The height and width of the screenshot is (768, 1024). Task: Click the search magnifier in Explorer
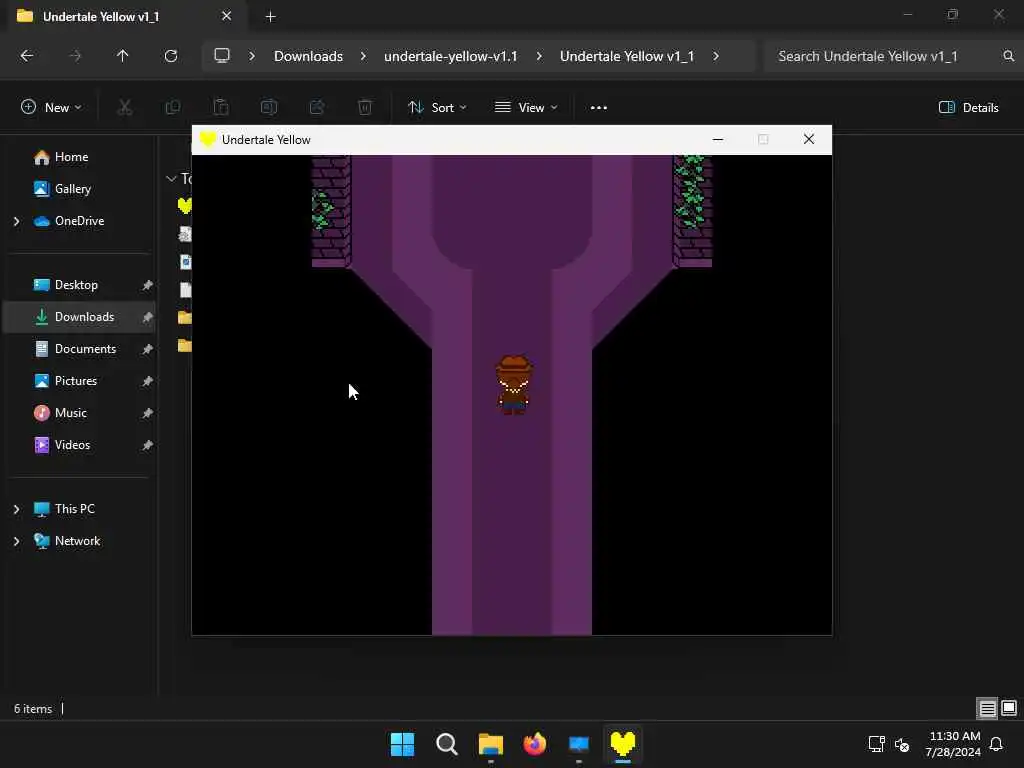click(x=1008, y=56)
